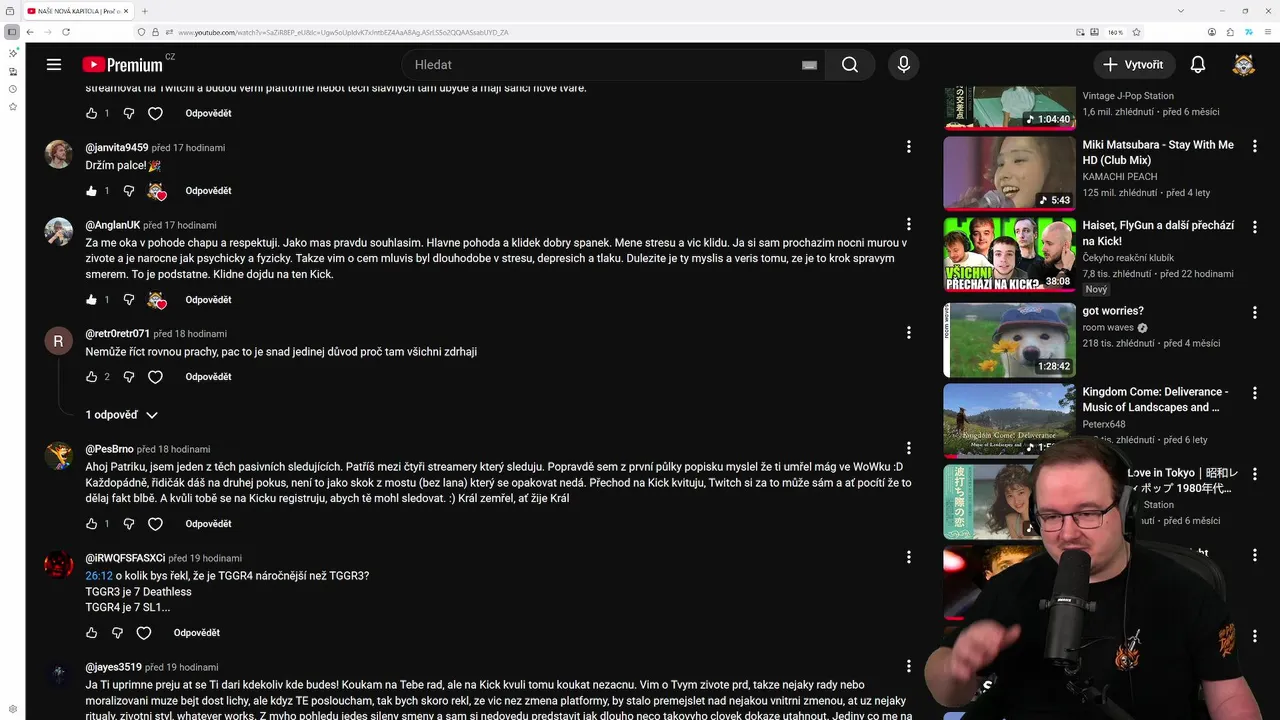The width and height of the screenshot is (1280, 720).
Task: Open more options for @AnglanUK comment
Action: click(x=909, y=224)
